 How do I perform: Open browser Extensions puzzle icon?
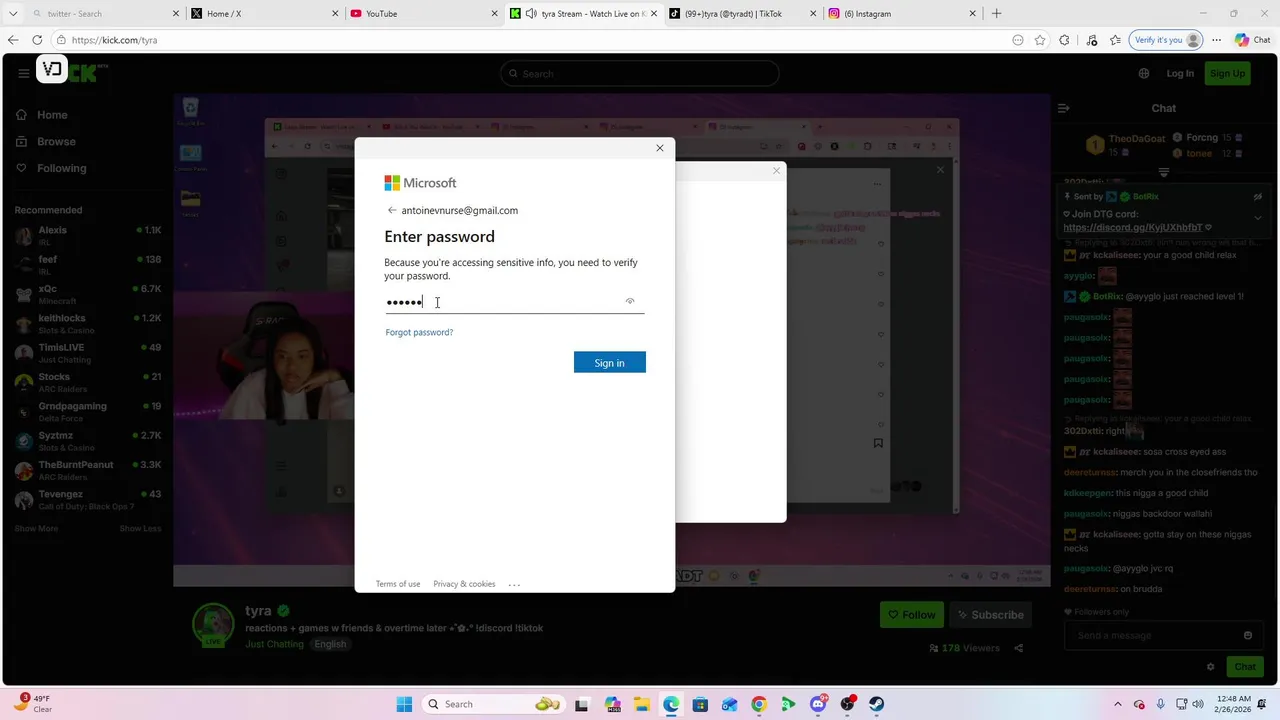[x=1064, y=40]
